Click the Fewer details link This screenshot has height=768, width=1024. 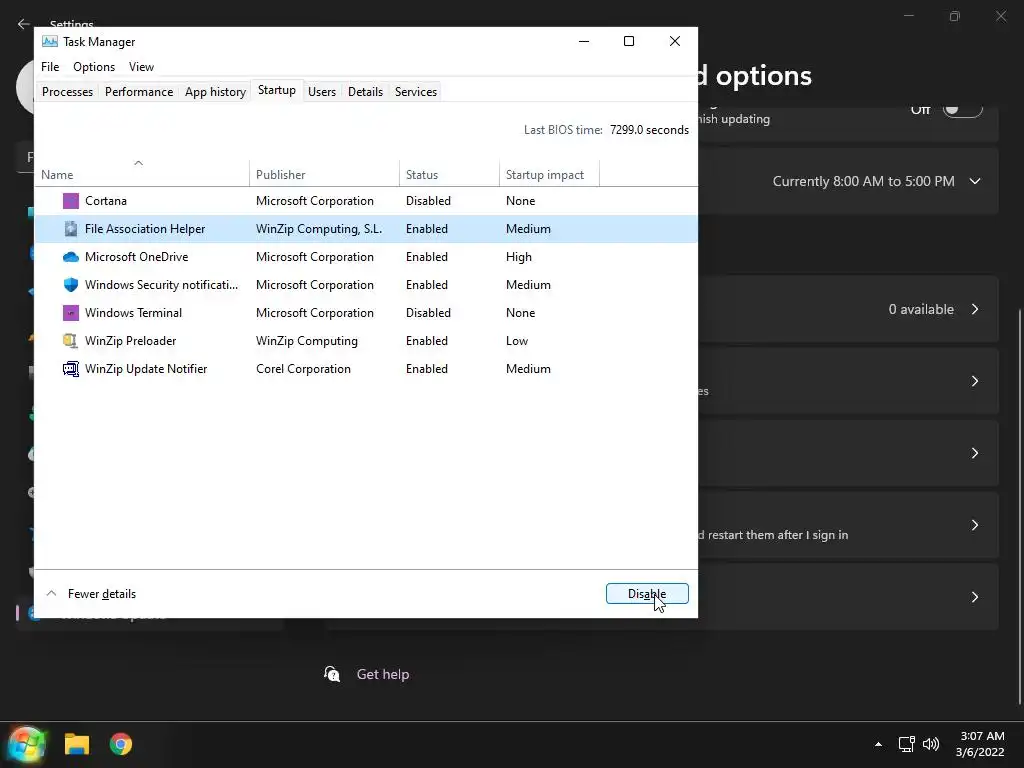102,594
